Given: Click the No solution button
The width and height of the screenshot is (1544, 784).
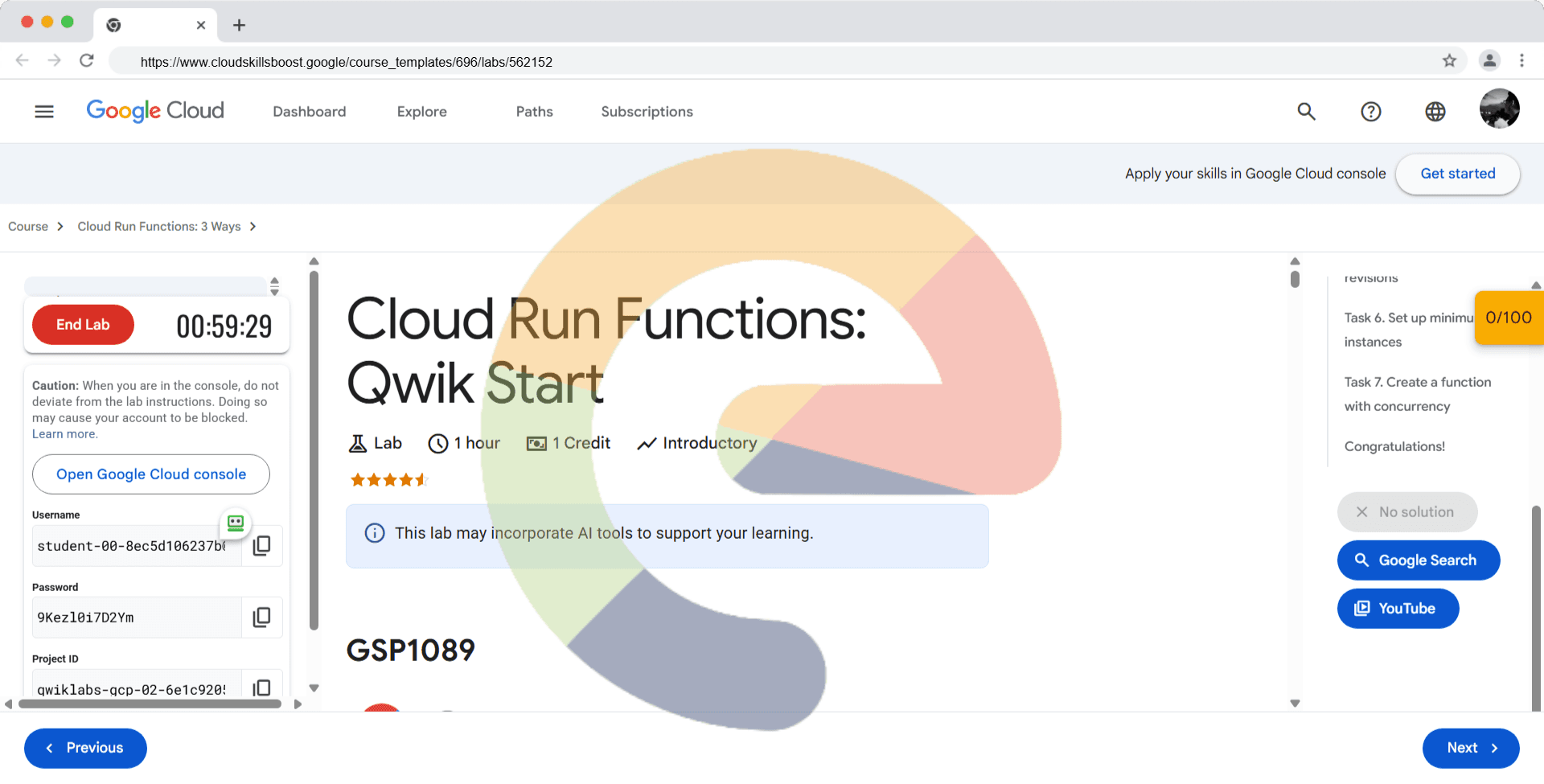Looking at the screenshot, I should (x=1407, y=512).
